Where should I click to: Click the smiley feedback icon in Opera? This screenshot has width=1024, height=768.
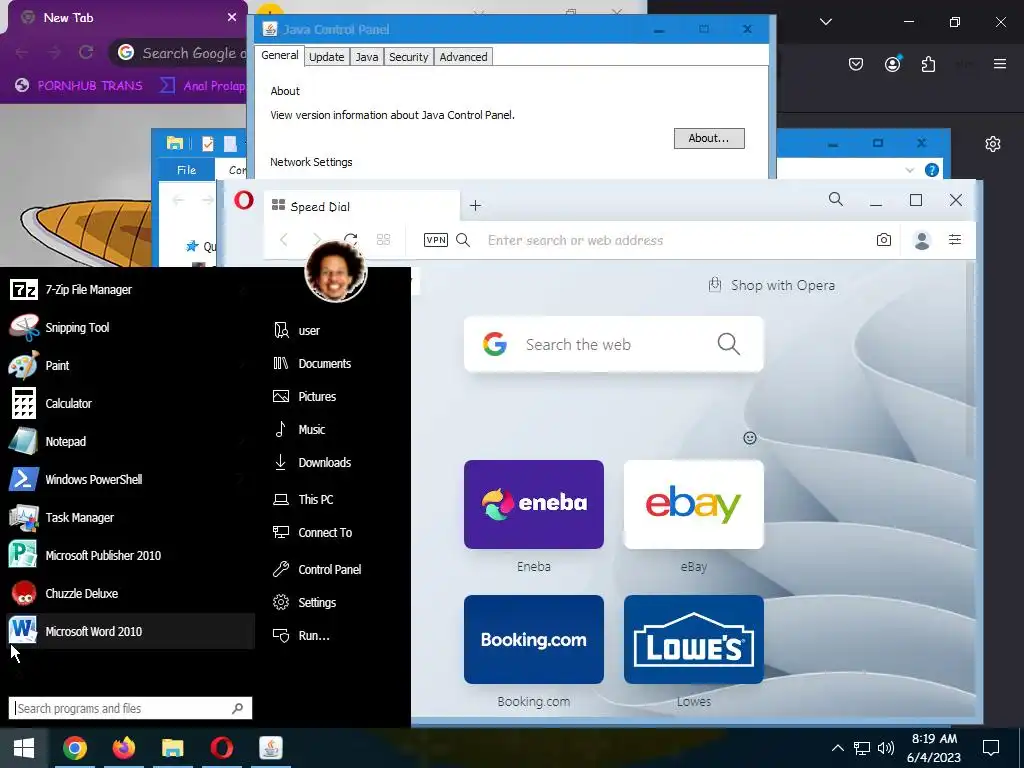750,438
